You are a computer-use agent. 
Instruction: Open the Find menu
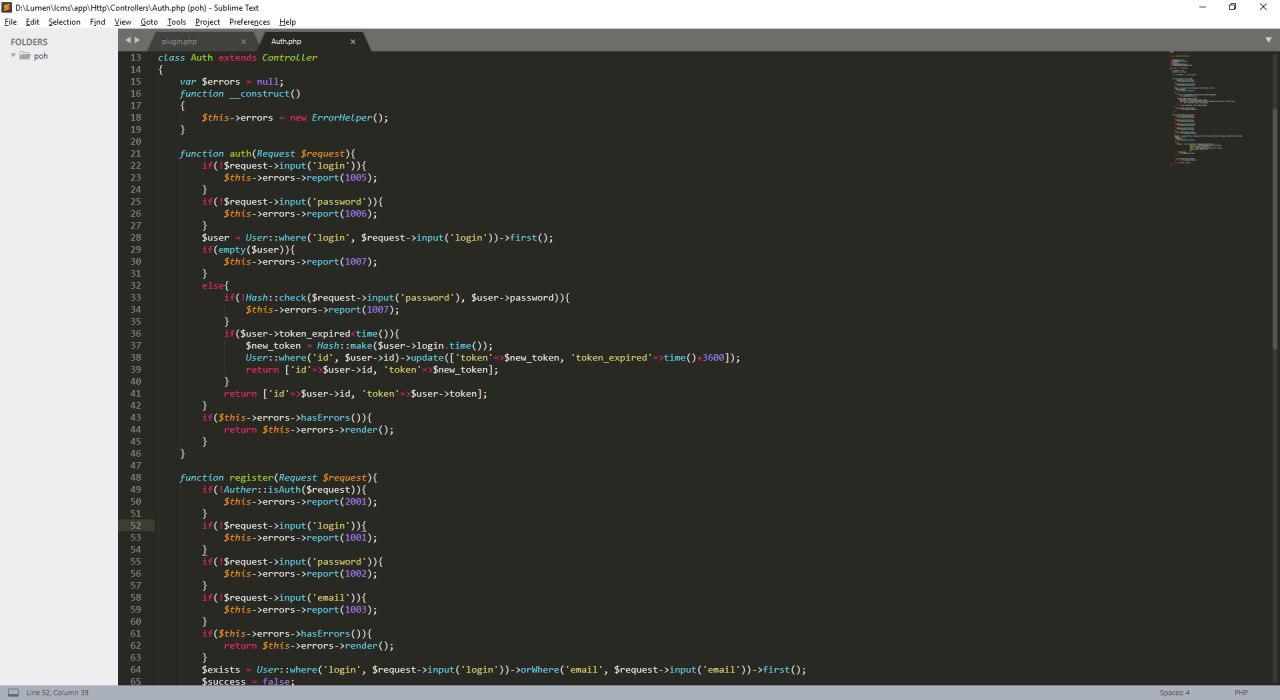97,22
